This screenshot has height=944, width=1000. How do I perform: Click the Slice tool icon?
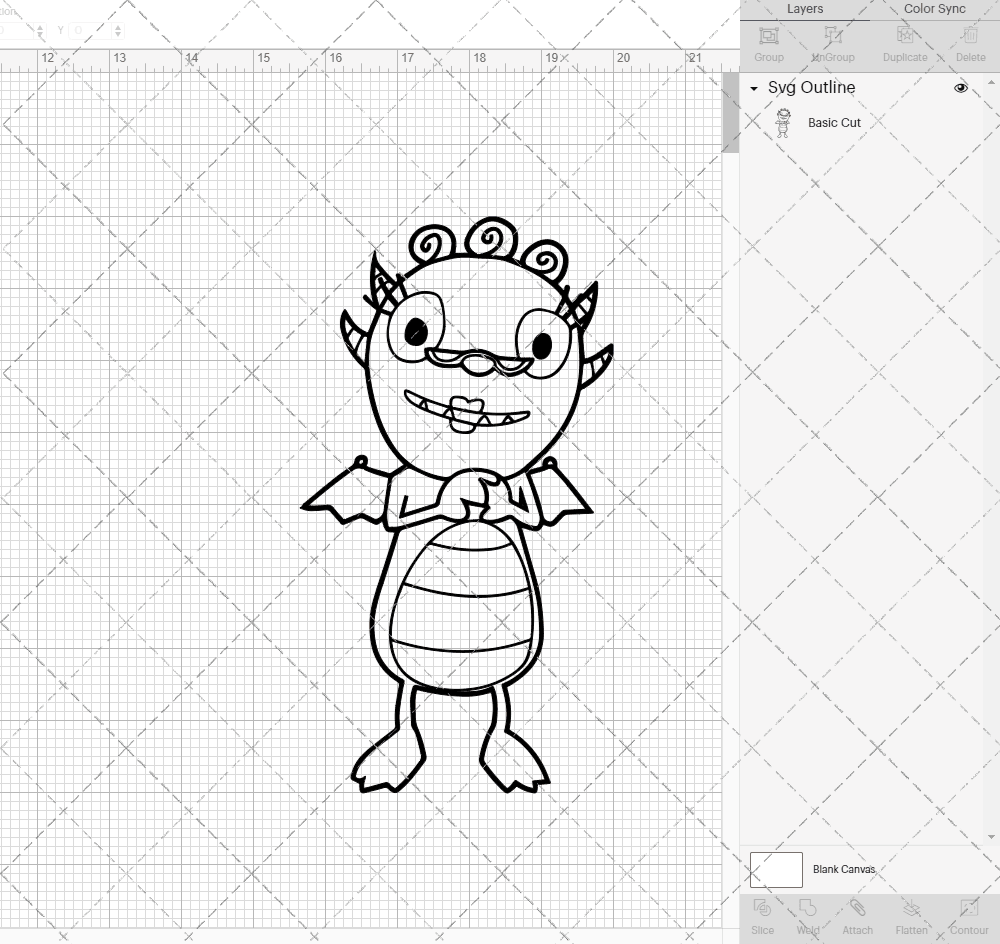[762, 908]
